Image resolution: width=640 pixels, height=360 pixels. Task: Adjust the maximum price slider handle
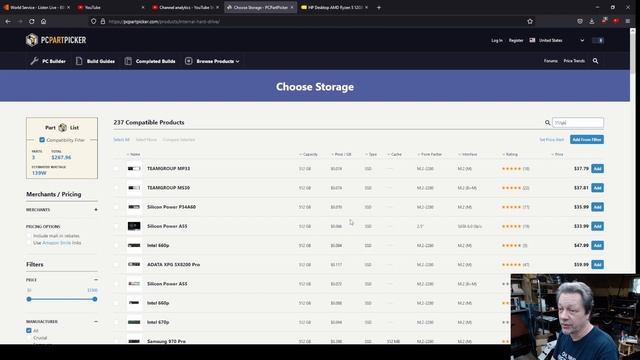[x=95, y=299]
